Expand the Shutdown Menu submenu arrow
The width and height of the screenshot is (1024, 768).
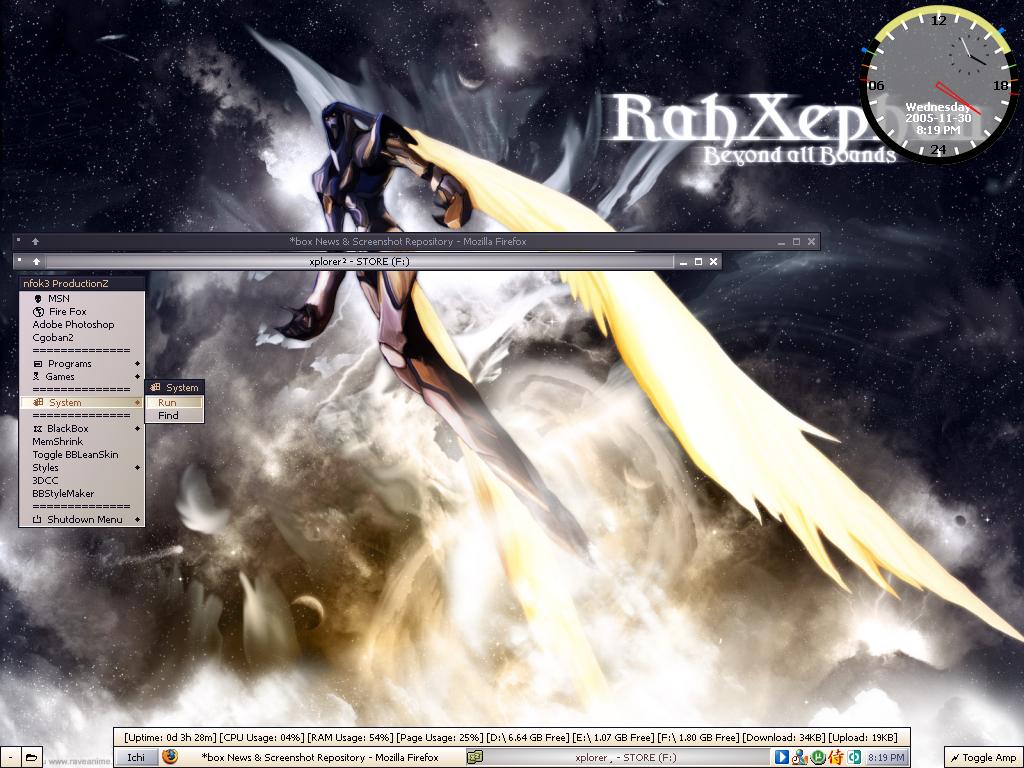137,519
